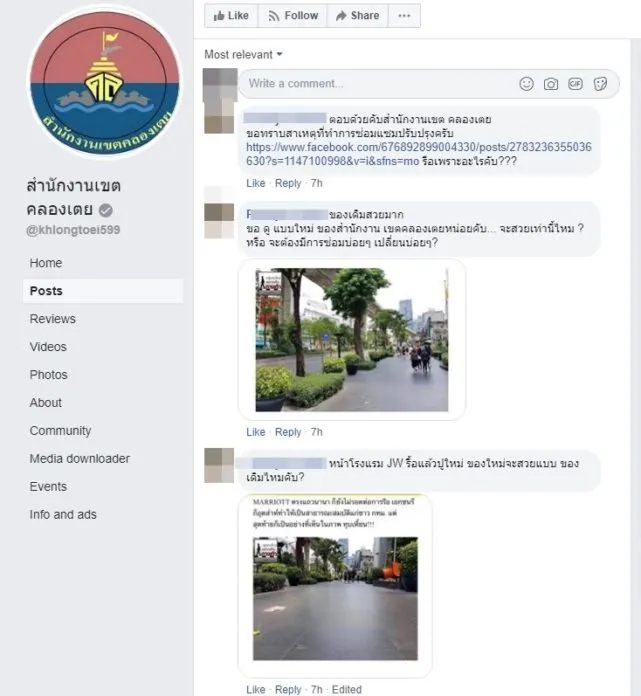Click the emoji smiley icon in comment box
Image resolution: width=641 pixels, height=696 pixels.
click(527, 84)
